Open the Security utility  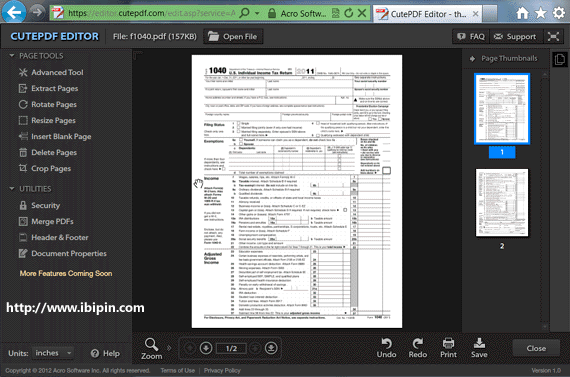39,205
